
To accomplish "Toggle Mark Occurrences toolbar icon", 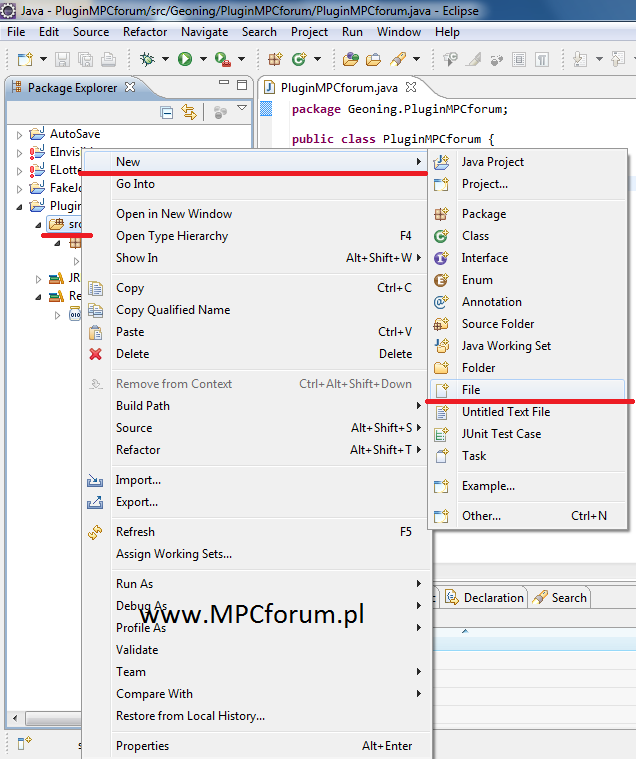I will click(473, 60).
